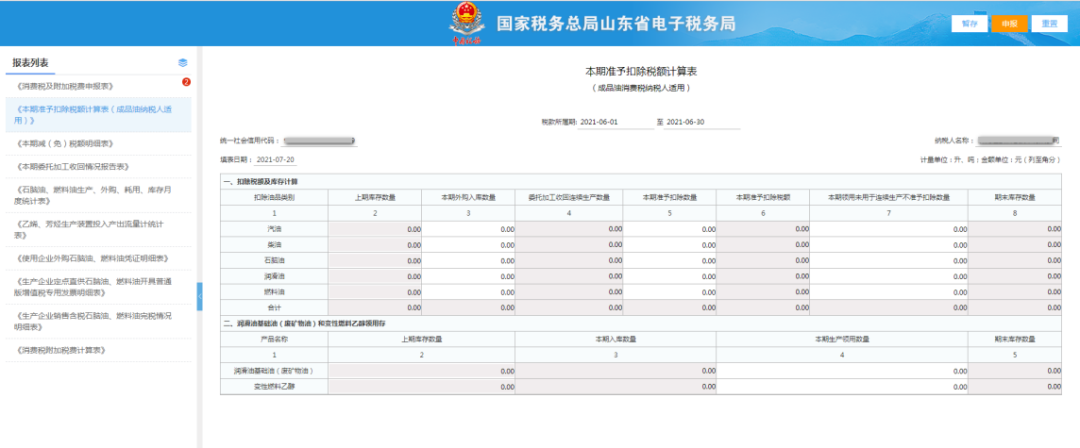Click the 扣除油品类别 column header

pyautogui.click(x=274, y=197)
